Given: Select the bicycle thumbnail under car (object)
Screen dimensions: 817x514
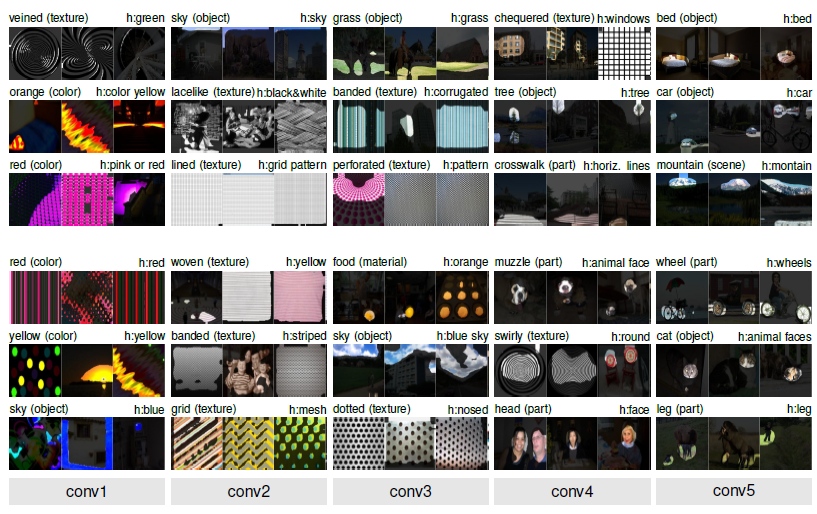Looking at the screenshot, I should [x=786, y=127].
